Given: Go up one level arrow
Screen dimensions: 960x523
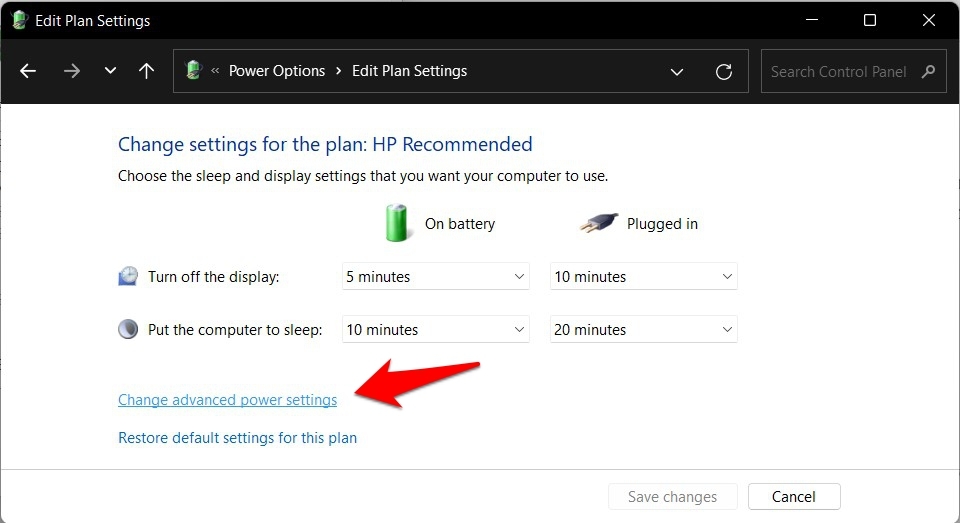Looking at the screenshot, I should coord(147,71).
